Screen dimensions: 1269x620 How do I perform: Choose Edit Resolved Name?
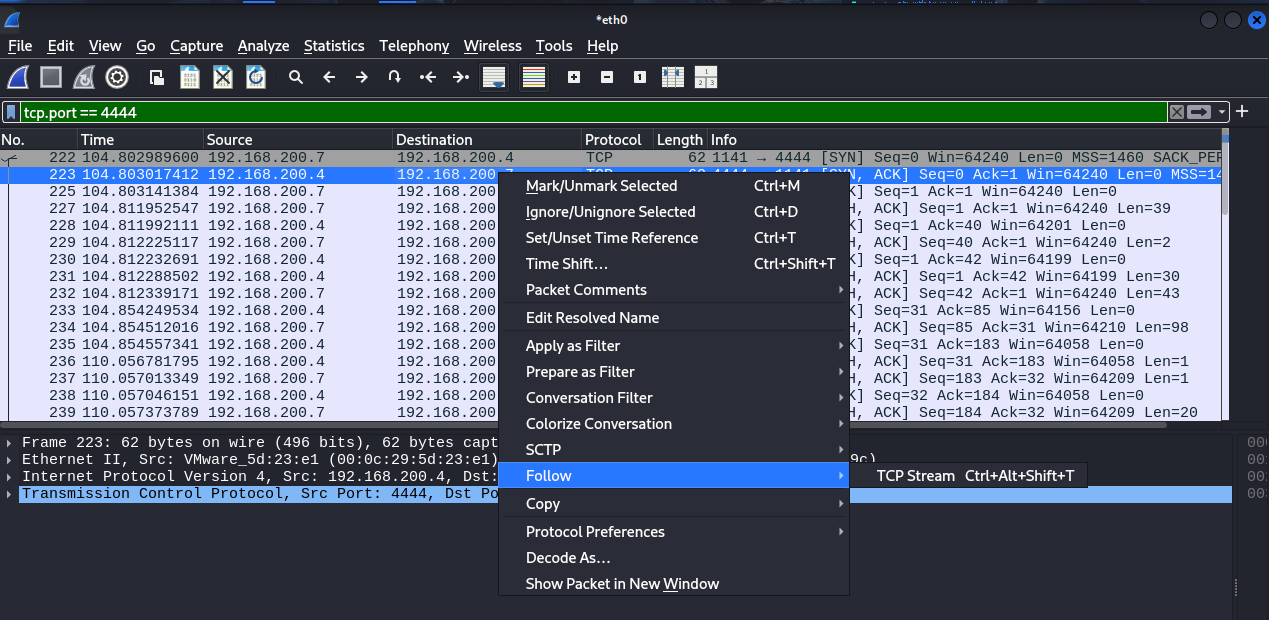[674, 318]
